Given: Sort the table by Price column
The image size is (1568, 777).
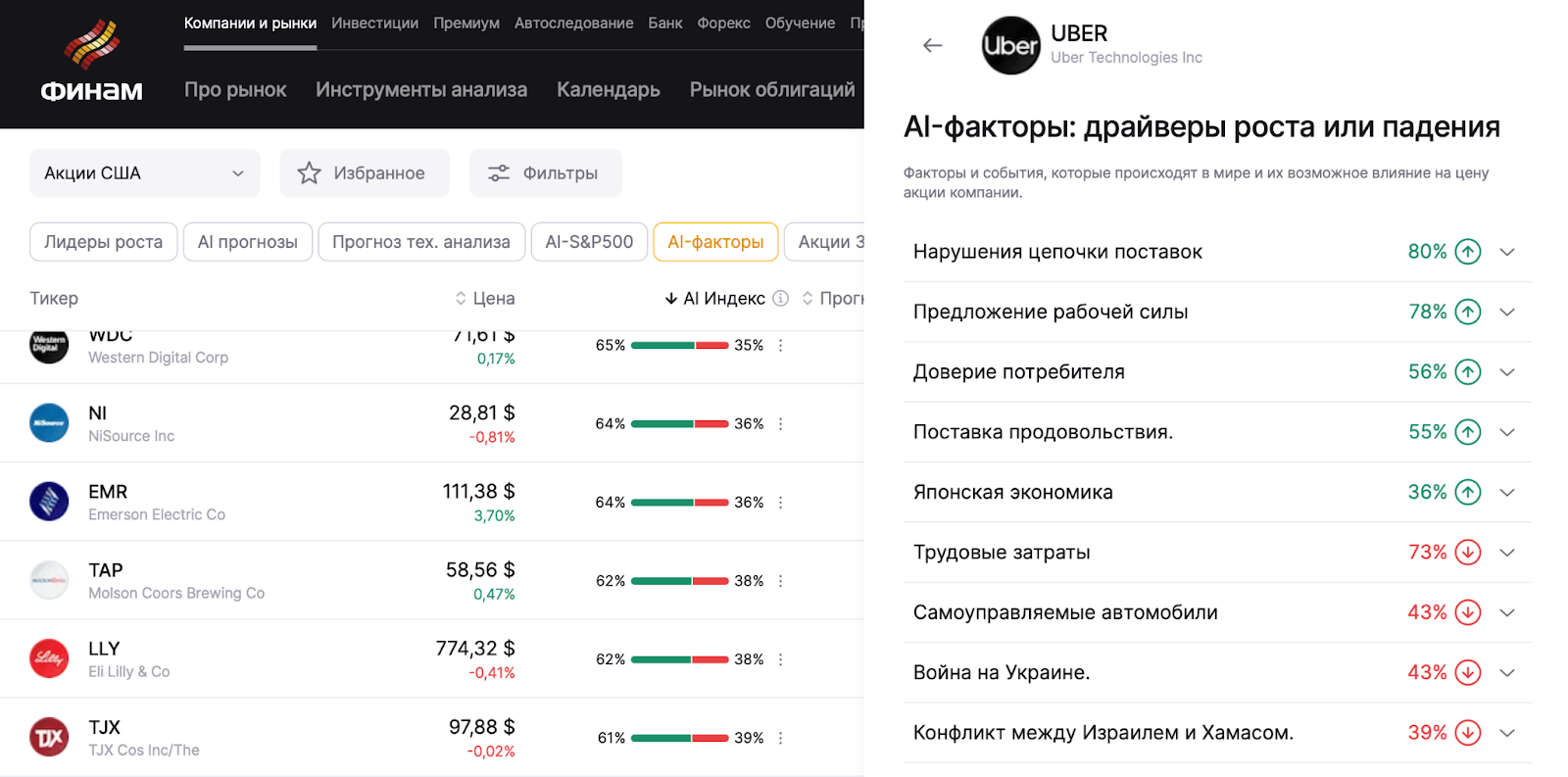Looking at the screenshot, I should 485,298.
